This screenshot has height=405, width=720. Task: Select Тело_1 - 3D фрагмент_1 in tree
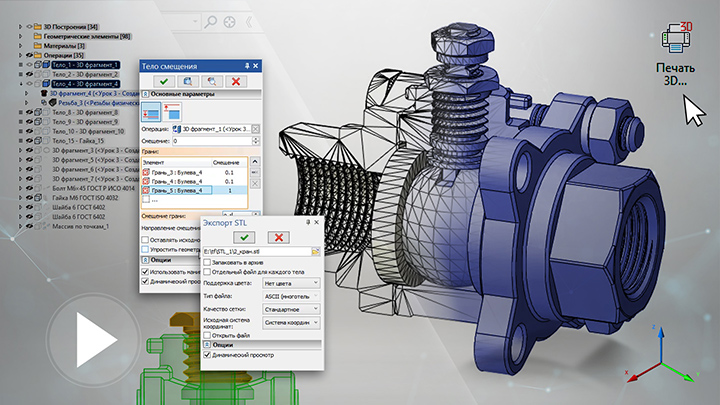tap(85, 66)
